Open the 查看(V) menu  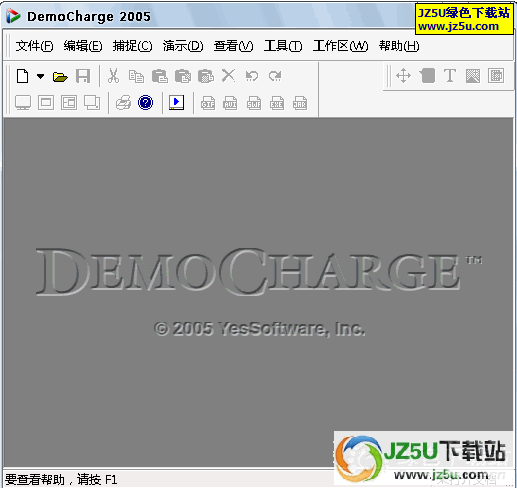[233, 46]
